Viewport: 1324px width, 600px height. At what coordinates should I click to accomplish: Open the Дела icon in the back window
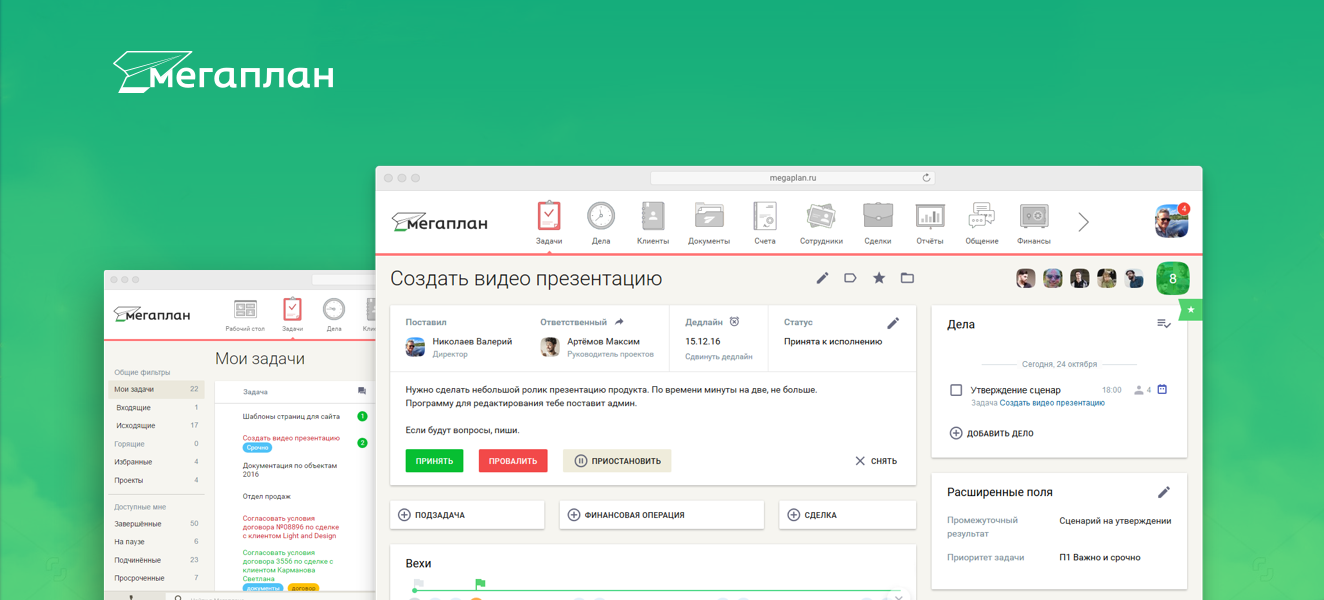tap(334, 314)
